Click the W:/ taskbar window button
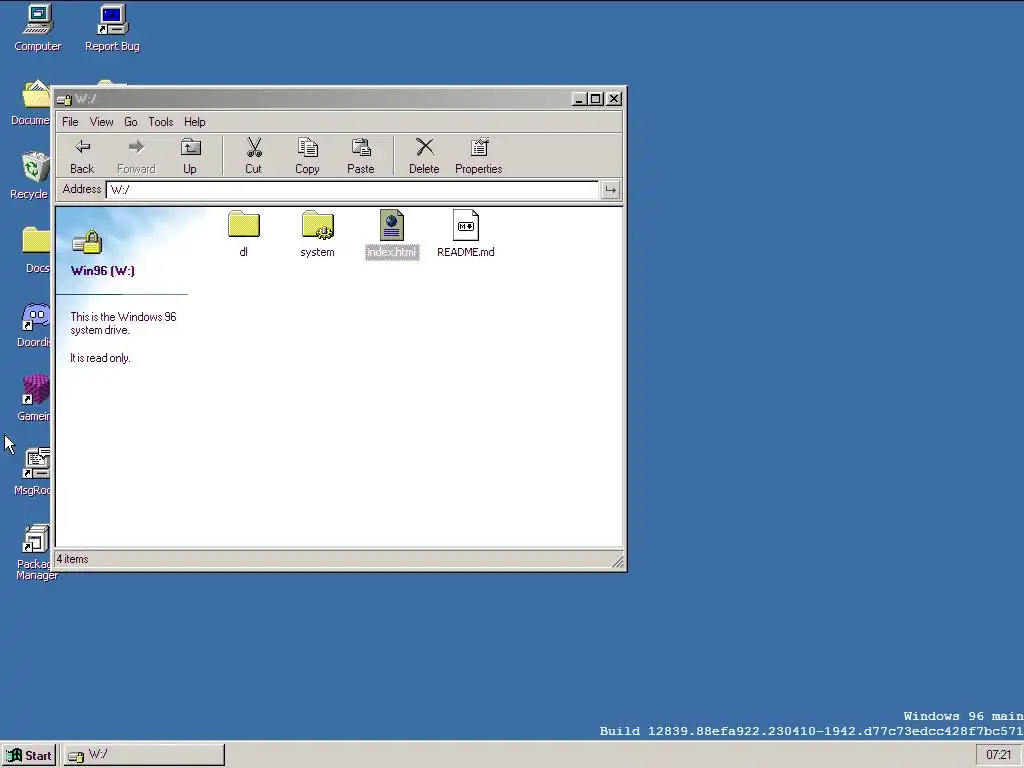The height and width of the screenshot is (768, 1024). 144,756
